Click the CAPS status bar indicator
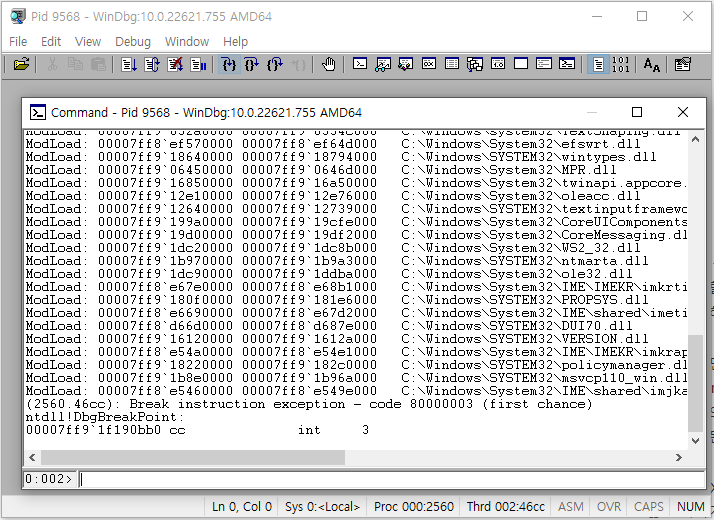This screenshot has width=714, height=520. pos(648,507)
